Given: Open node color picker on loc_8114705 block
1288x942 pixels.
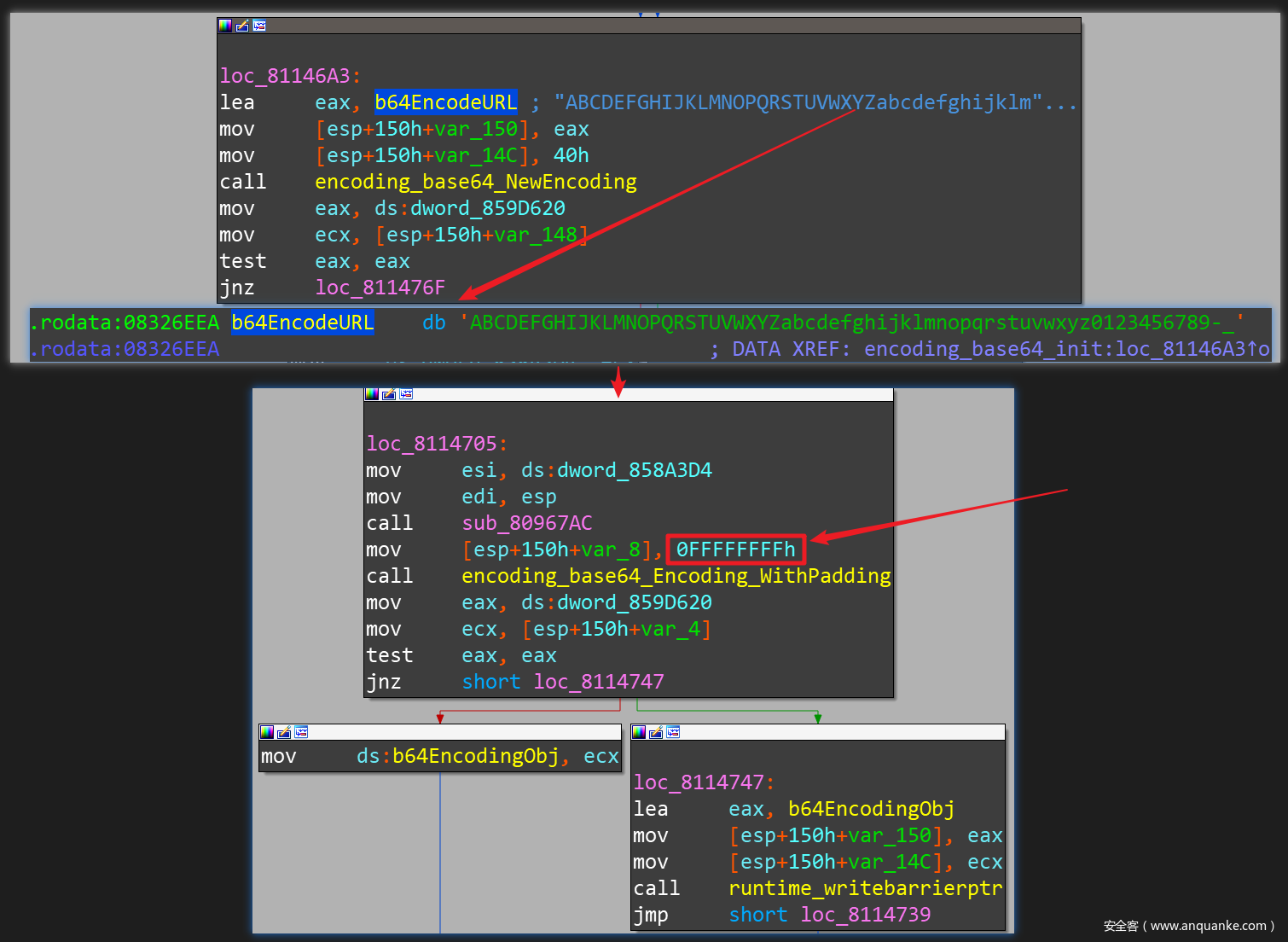Looking at the screenshot, I should [372, 394].
